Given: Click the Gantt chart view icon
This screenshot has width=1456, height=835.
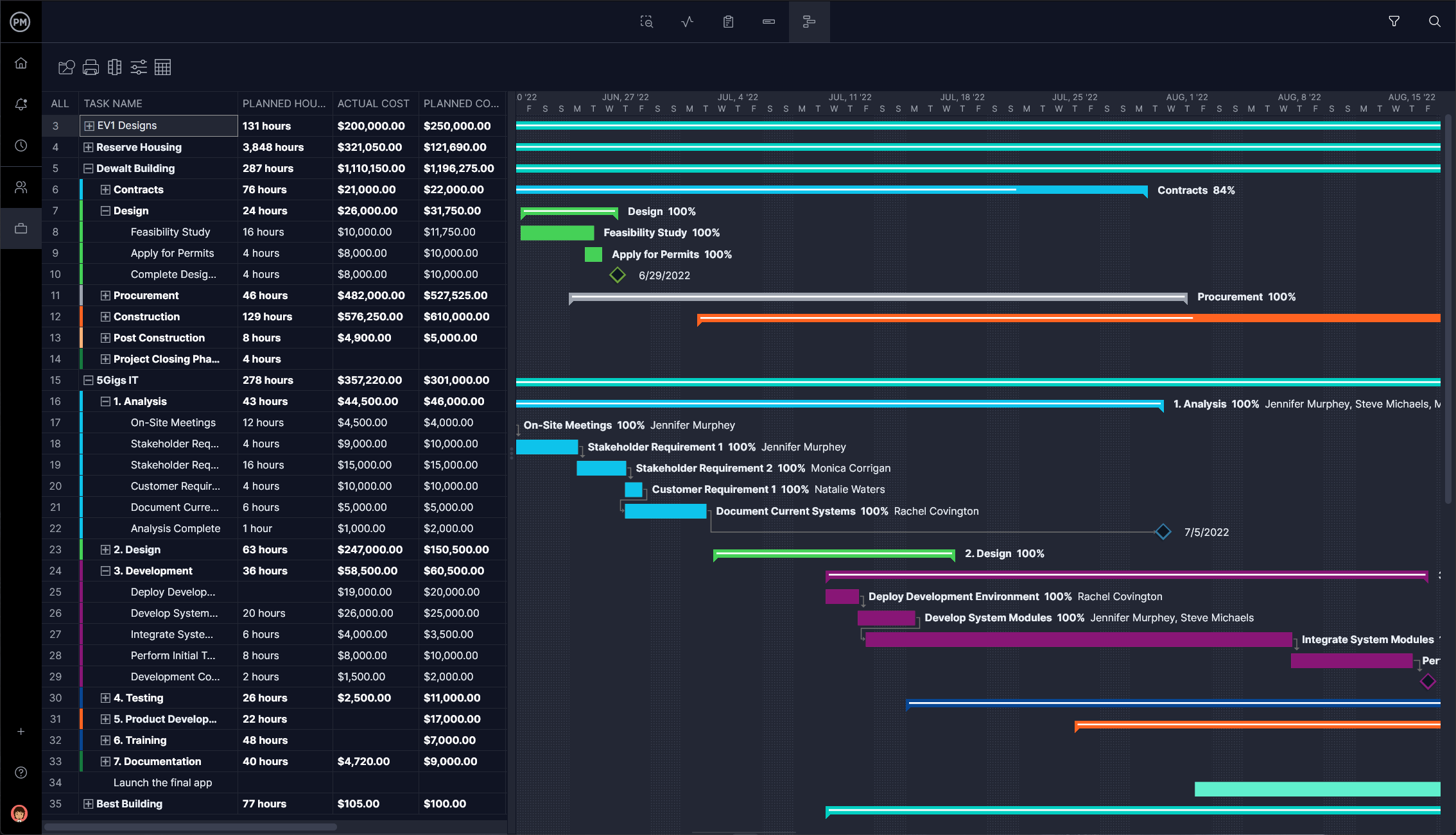Looking at the screenshot, I should (808, 22).
